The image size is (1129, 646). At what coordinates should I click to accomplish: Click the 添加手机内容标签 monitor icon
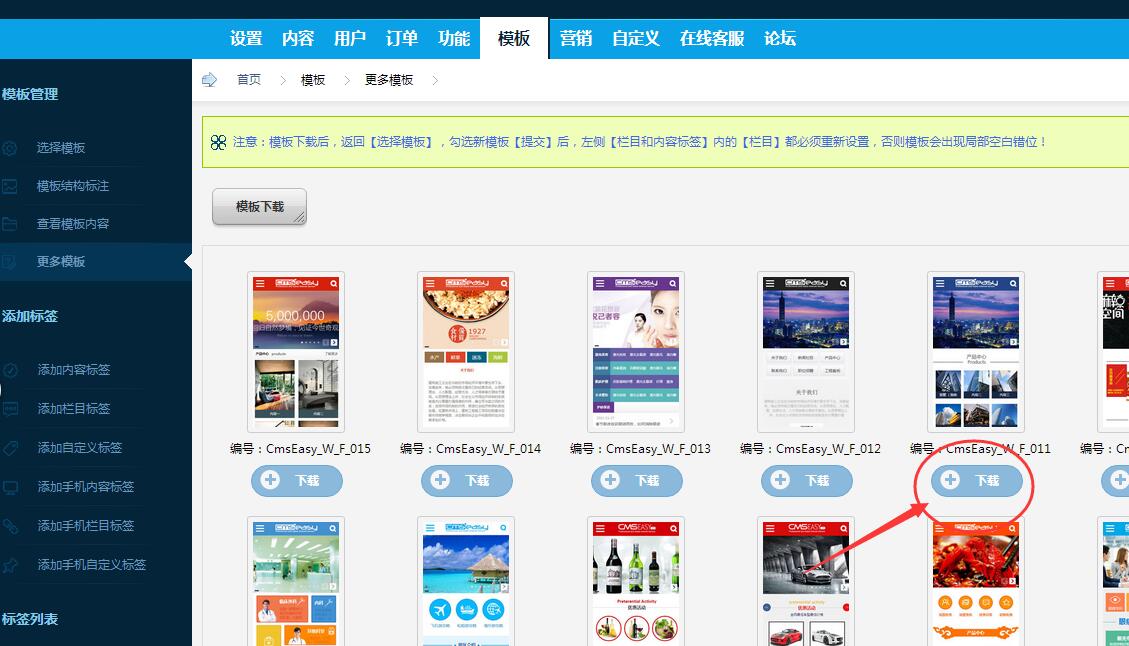(10, 486)
